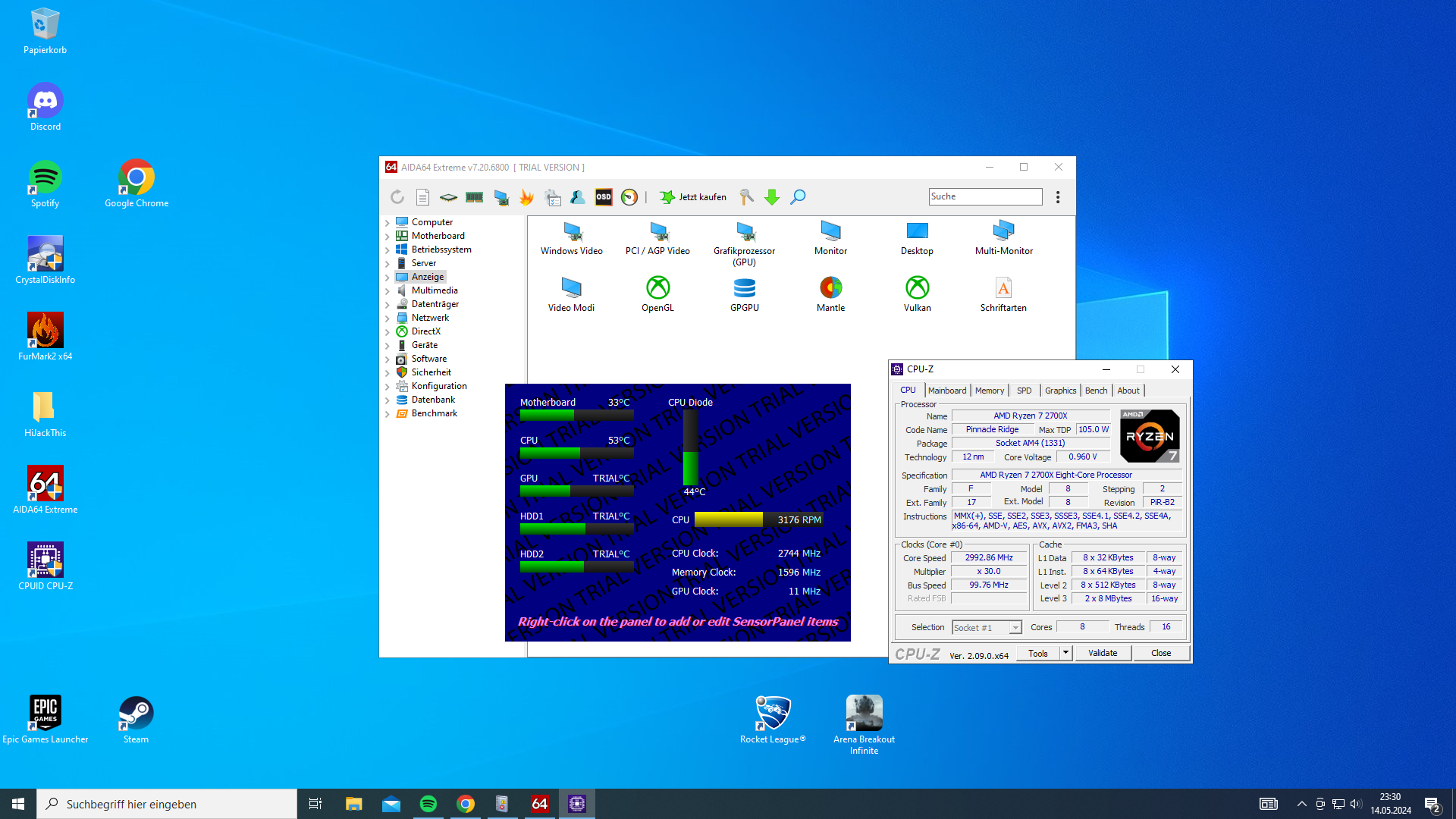Viewport: 1456px width, 819px height.
Task: Open the Tools dropdown arrow in CPU-Z
Action: (1065, 653)
